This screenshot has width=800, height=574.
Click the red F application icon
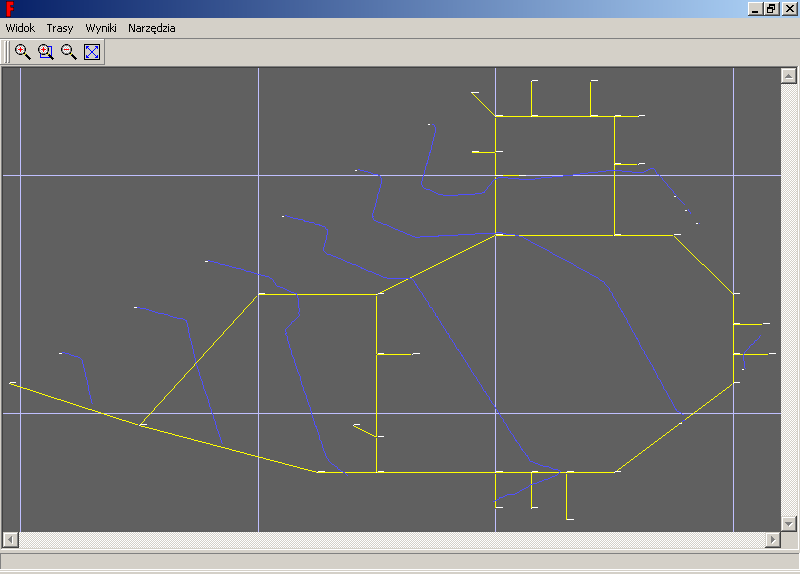pos(9,9)
